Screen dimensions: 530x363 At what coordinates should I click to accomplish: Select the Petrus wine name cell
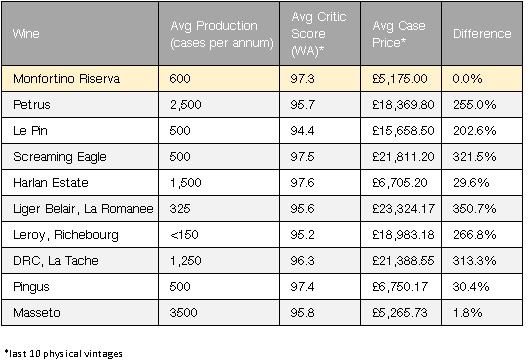[80, 105]
